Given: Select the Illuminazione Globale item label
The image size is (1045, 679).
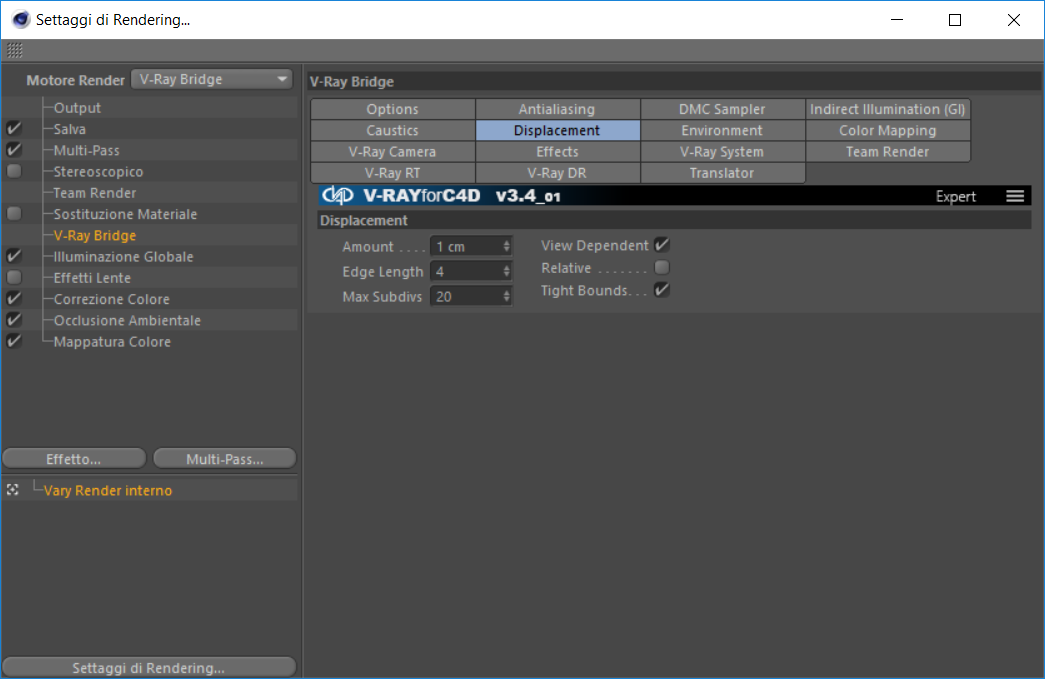Looking at the screenshot, I should click(x=123, y=257).
